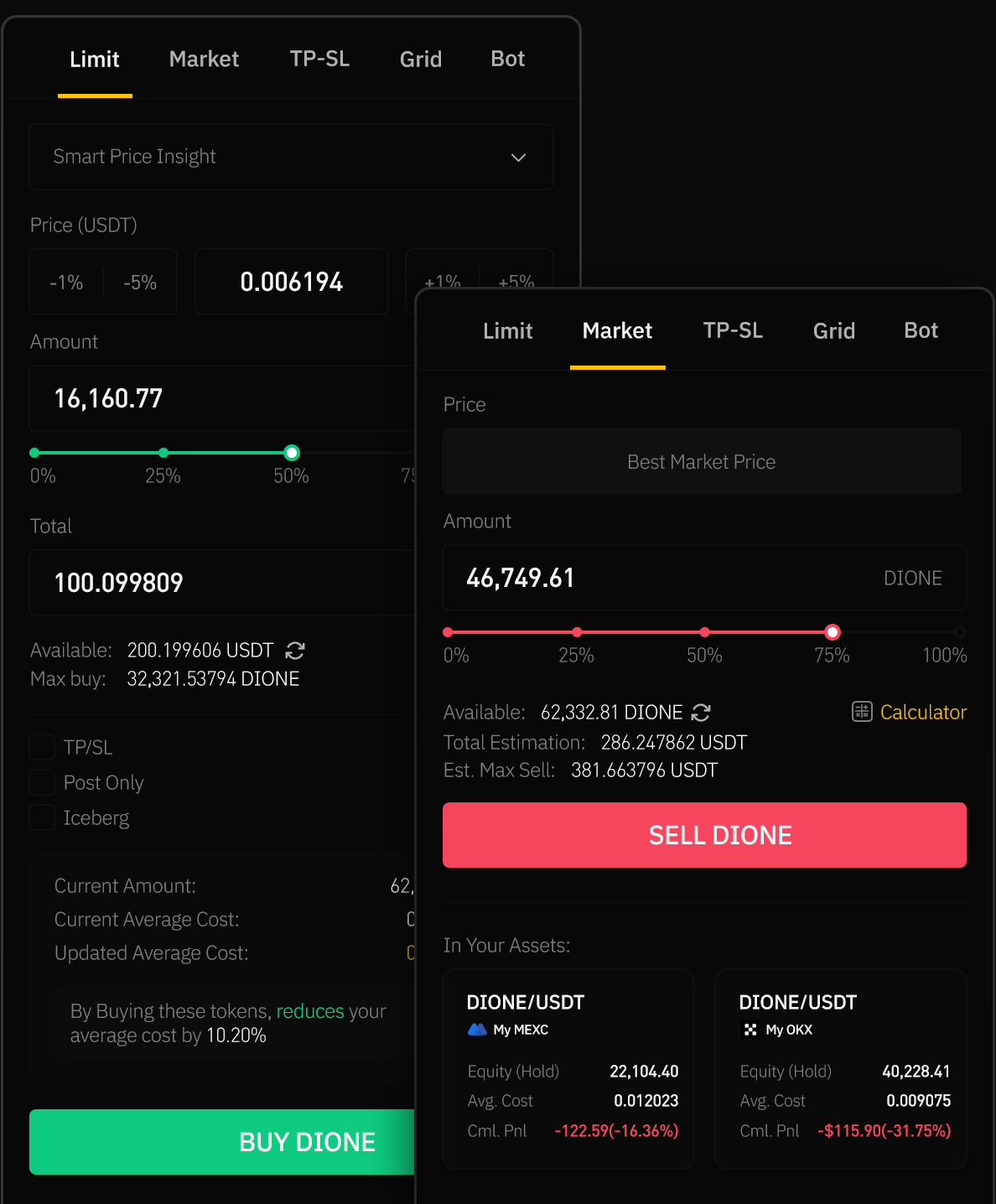Select the Grid tab in the Market window

click(833, 330)
